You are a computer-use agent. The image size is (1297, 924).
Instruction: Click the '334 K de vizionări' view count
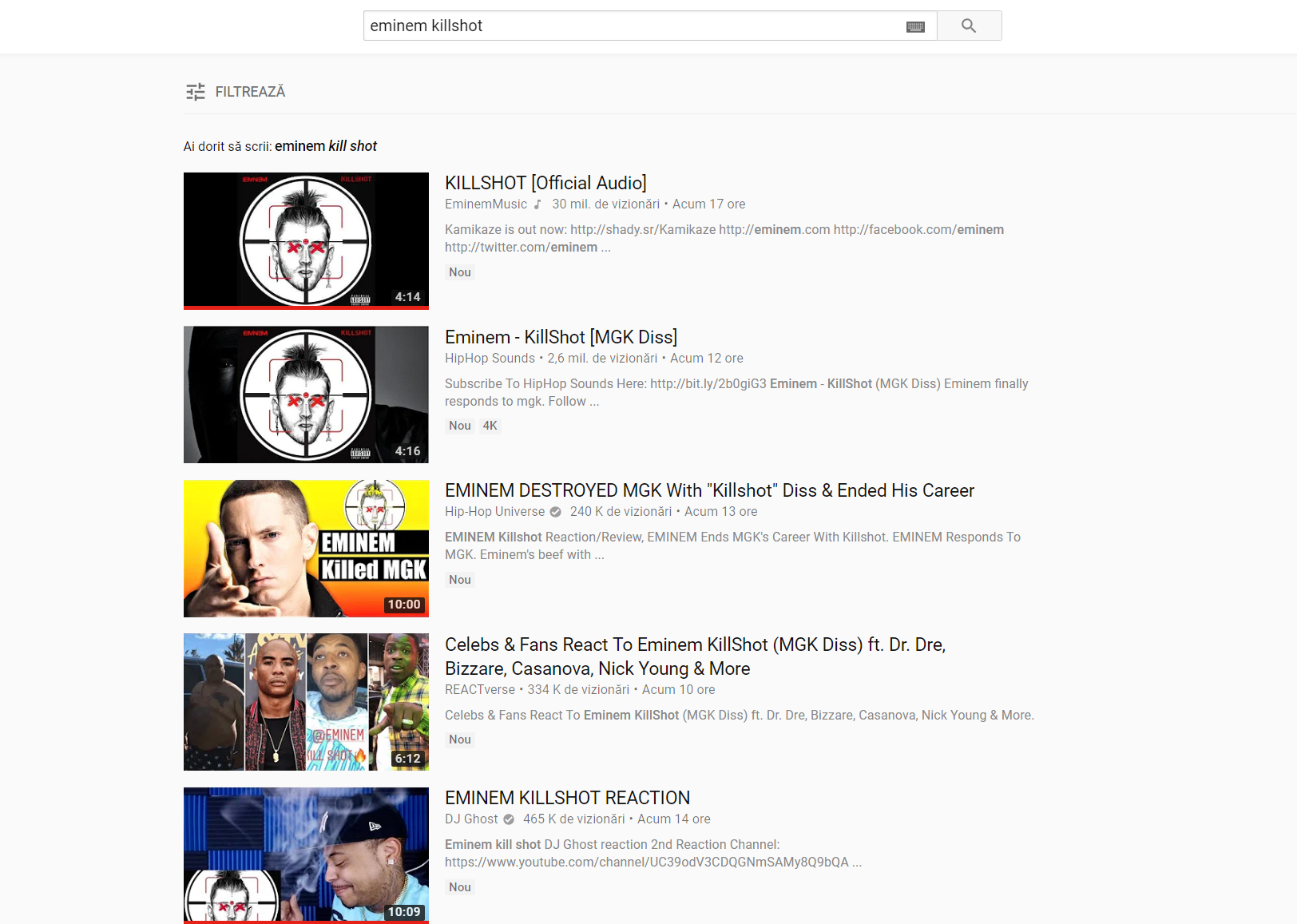578,690
